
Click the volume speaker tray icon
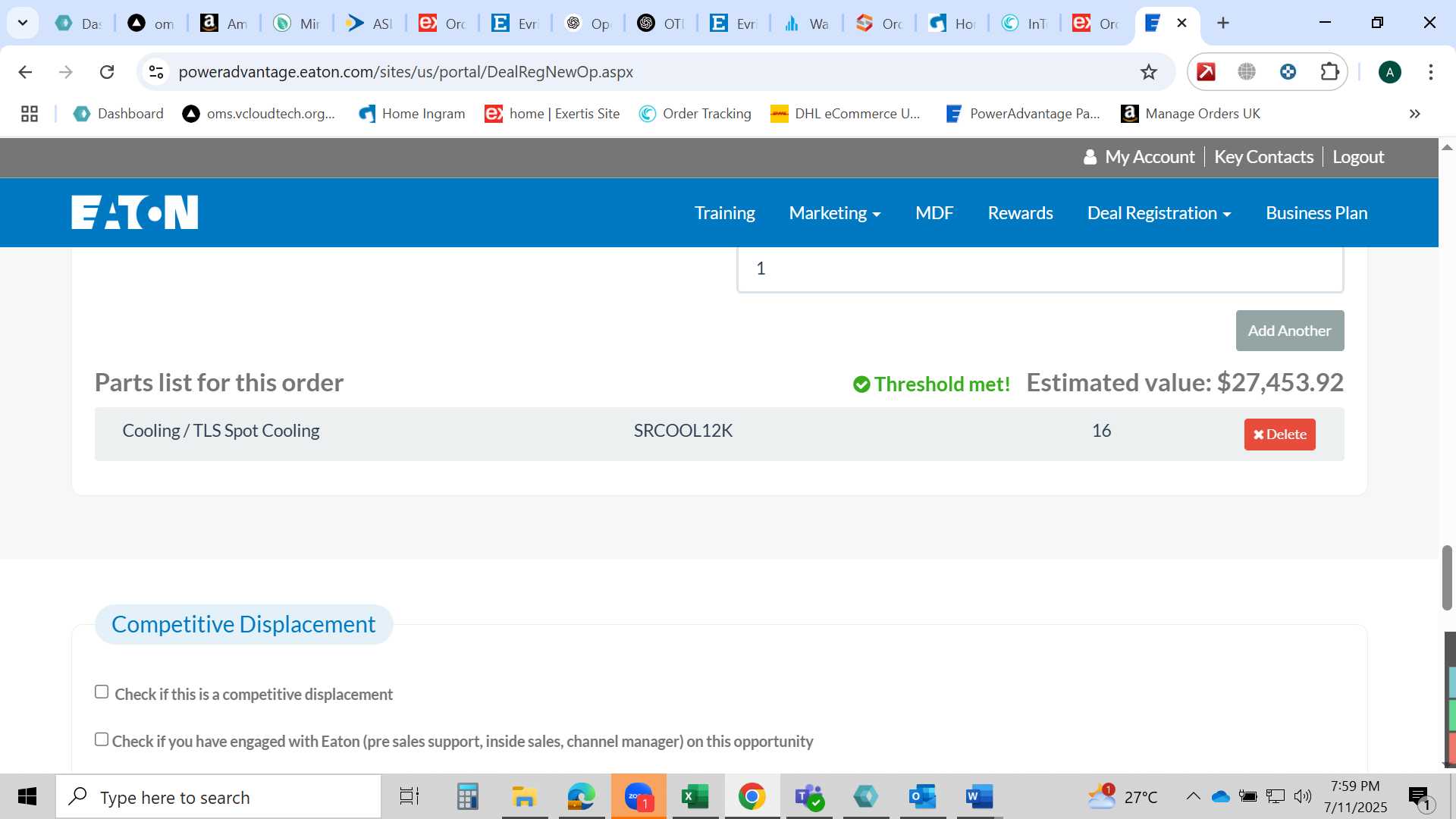click(x=1303, y=796)
